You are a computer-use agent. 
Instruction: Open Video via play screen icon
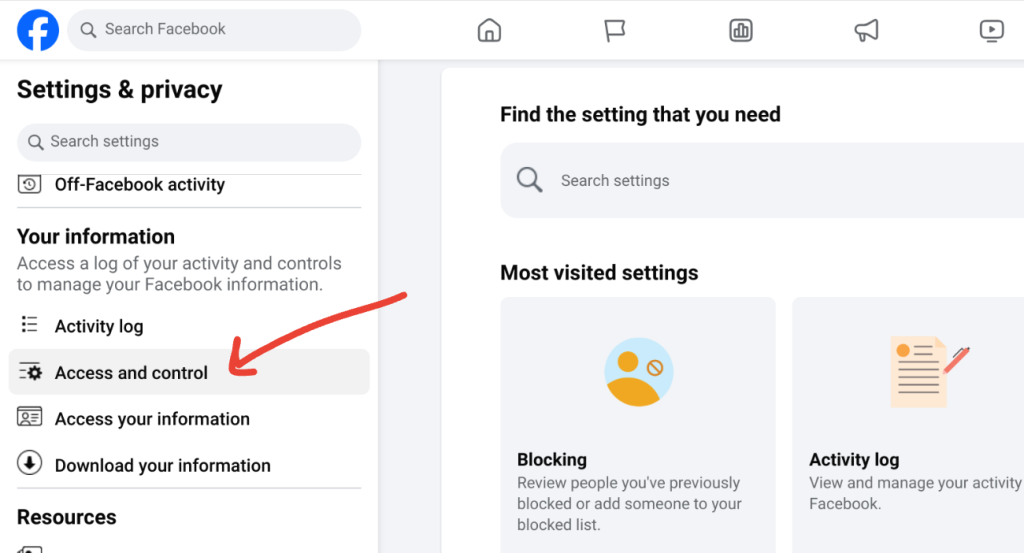[991, 31]
